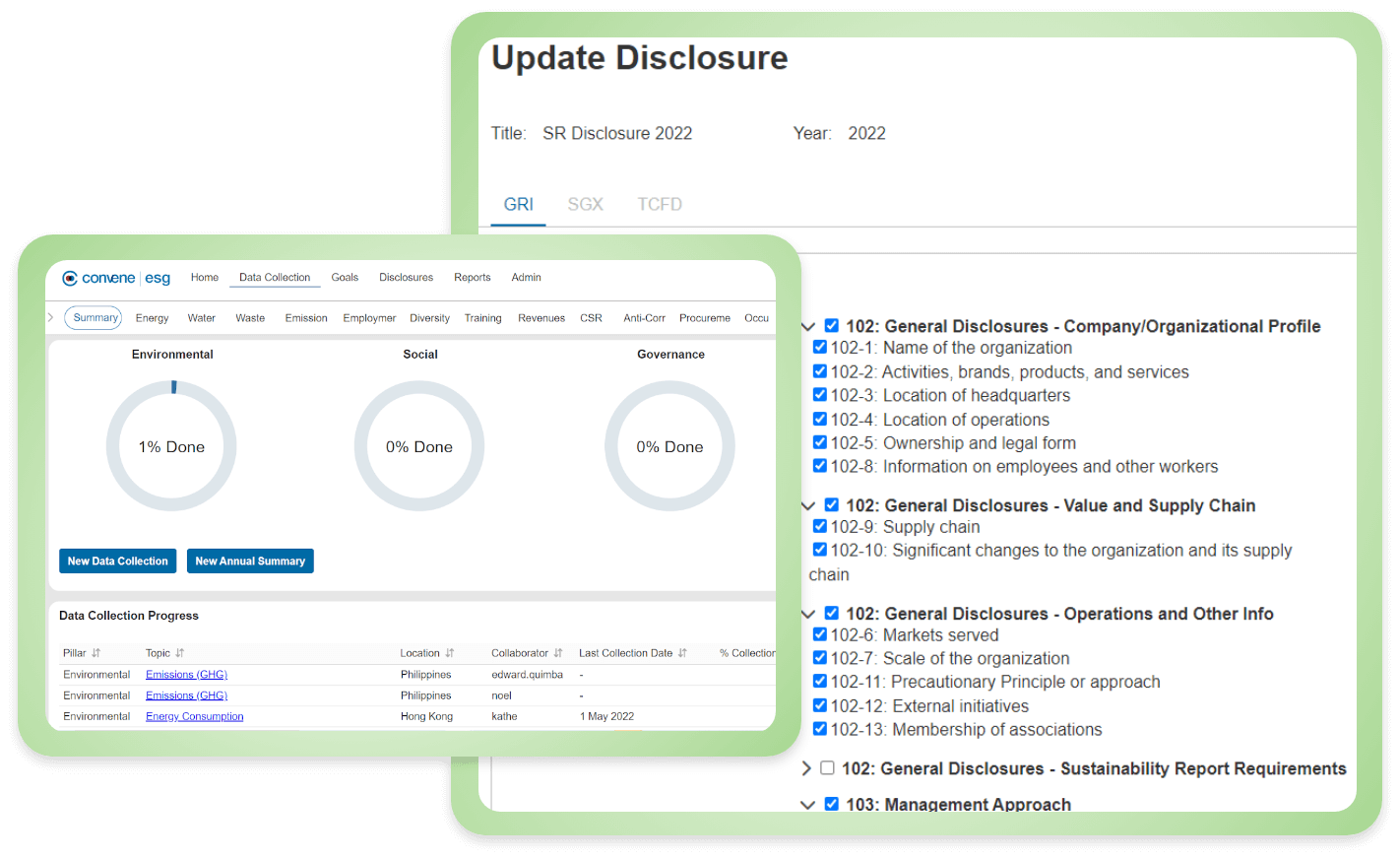Sort table by Topic column icon
Image resolution: width=1400 pixels, height=859 pixels.
point(180,653)
